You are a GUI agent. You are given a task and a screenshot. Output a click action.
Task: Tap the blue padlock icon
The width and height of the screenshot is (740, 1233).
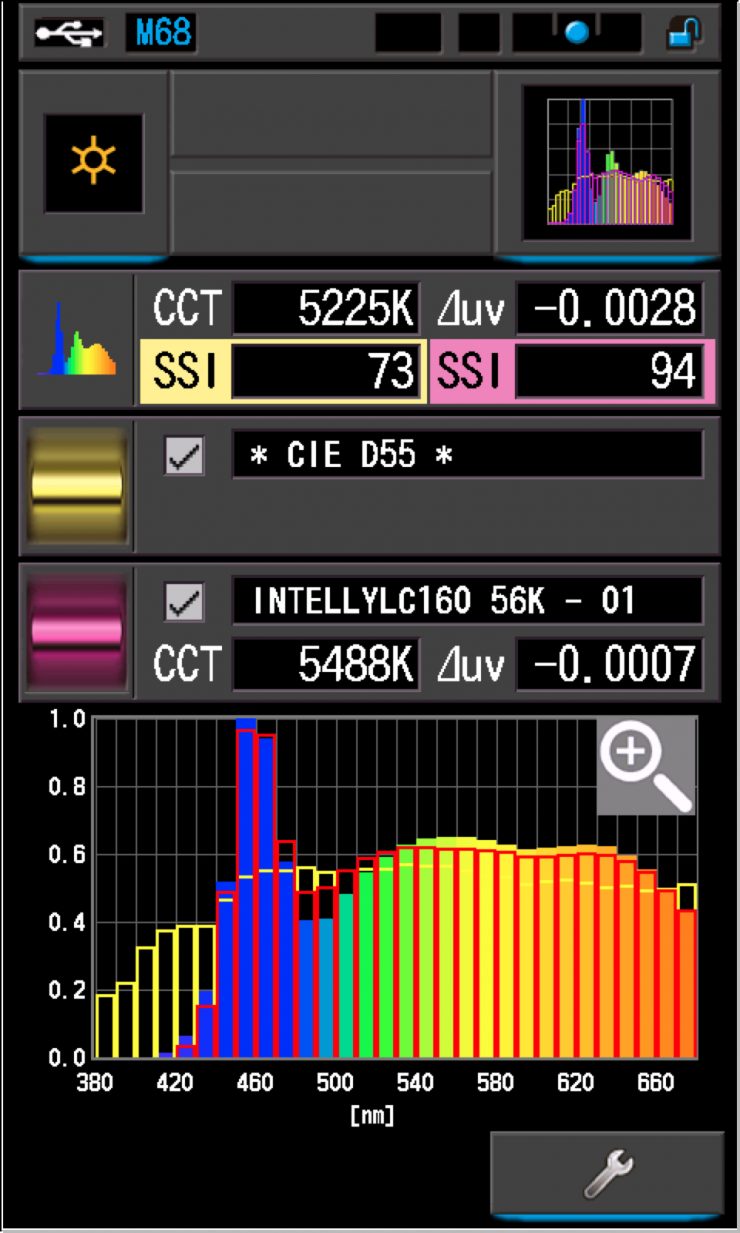click(x=684, y=33)
